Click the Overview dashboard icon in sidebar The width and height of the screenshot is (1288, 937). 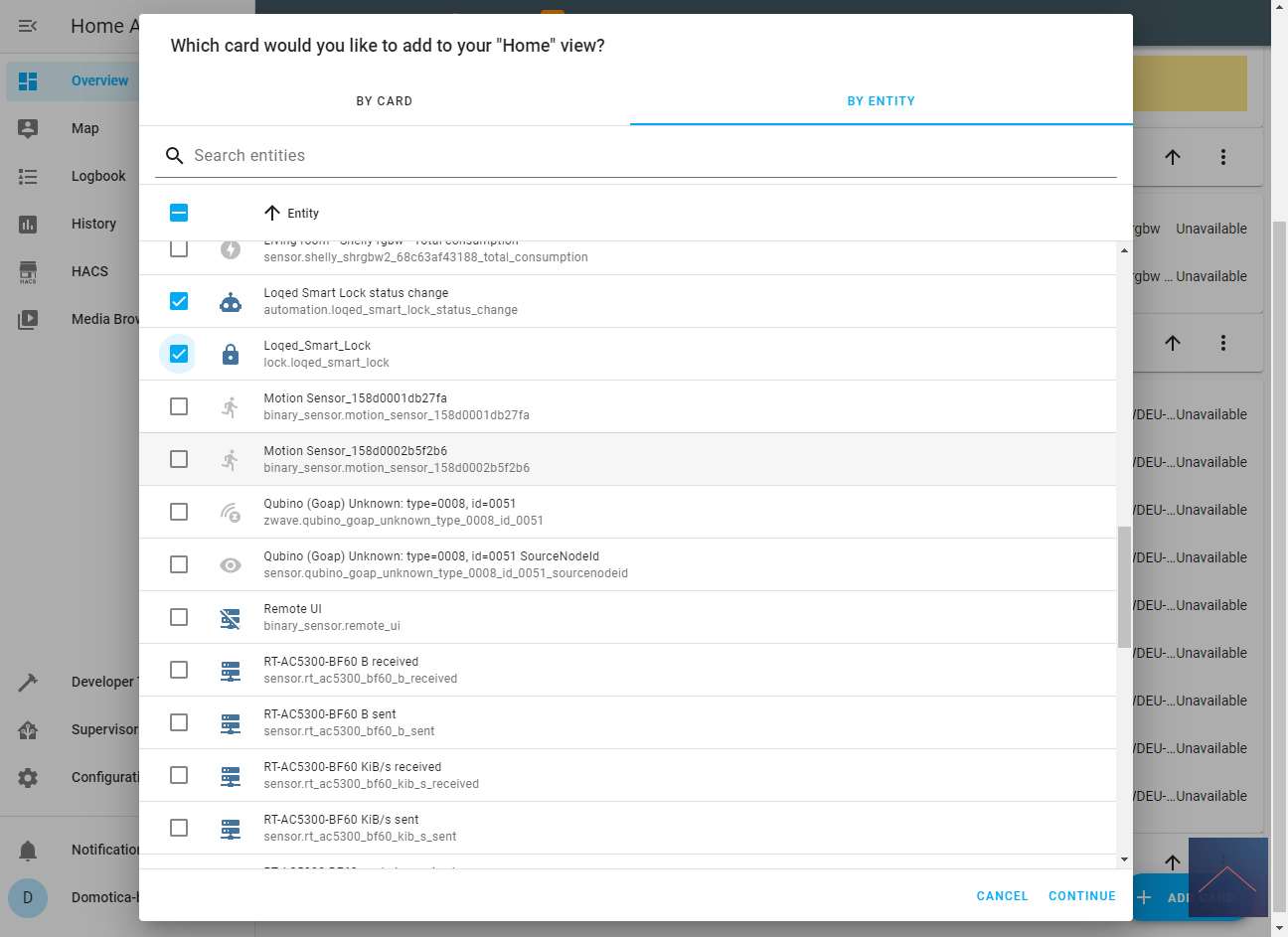pos(28,81)
